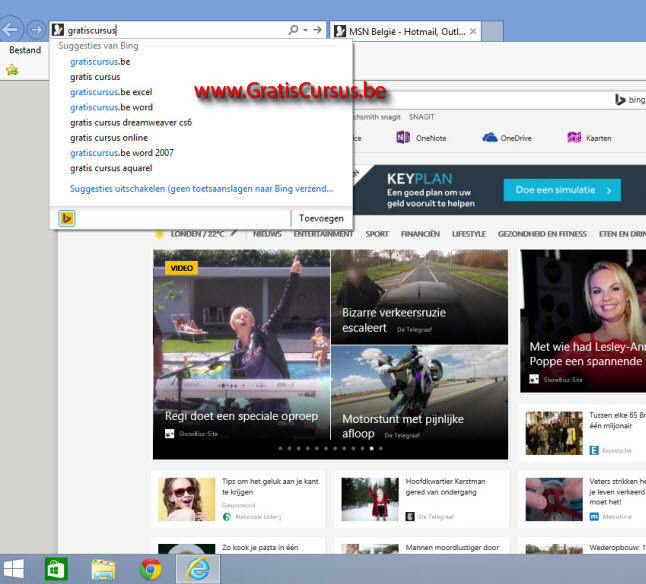Click the Toevoegen button

321,218
